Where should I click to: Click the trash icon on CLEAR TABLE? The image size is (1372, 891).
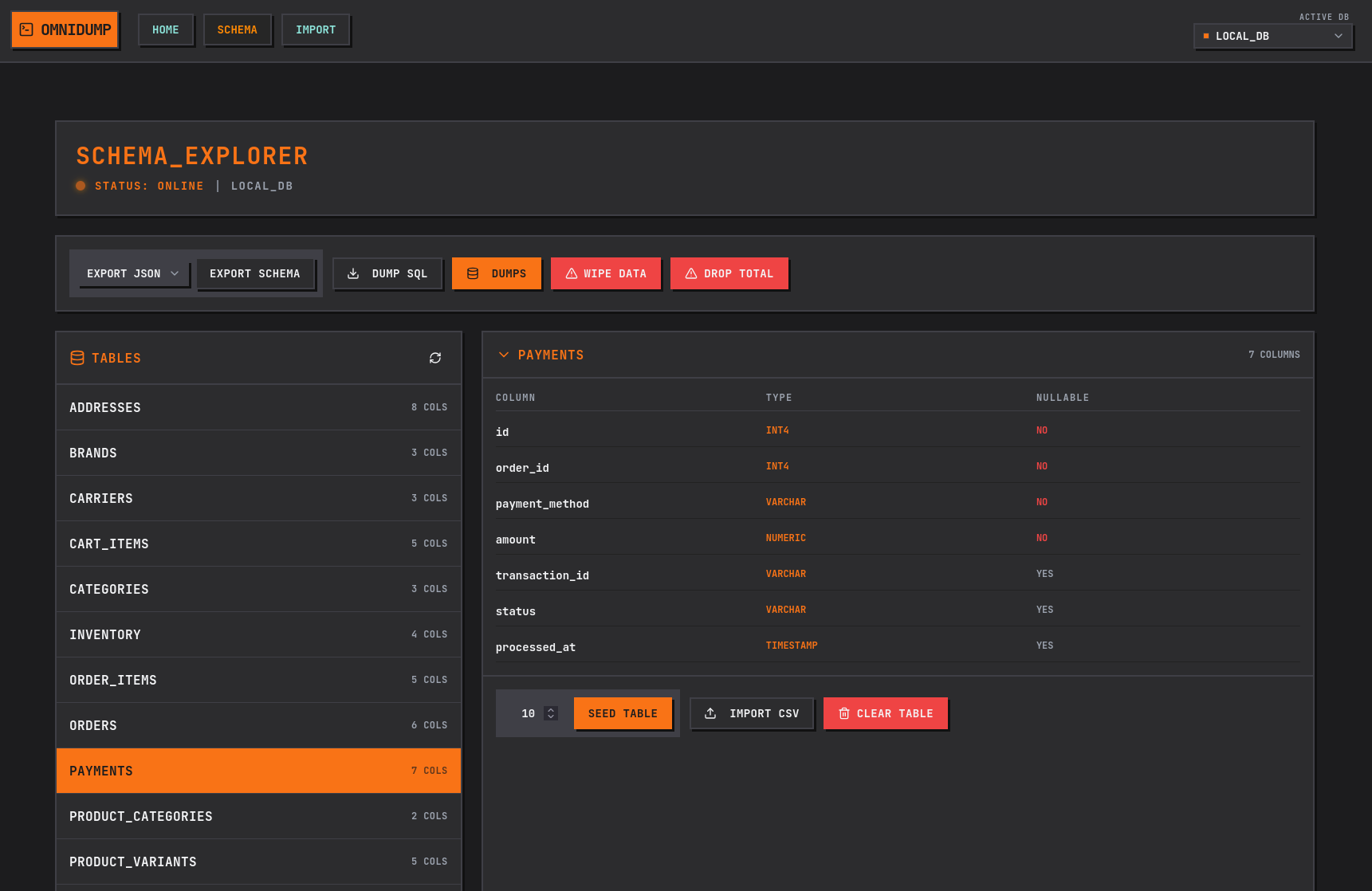844,713
